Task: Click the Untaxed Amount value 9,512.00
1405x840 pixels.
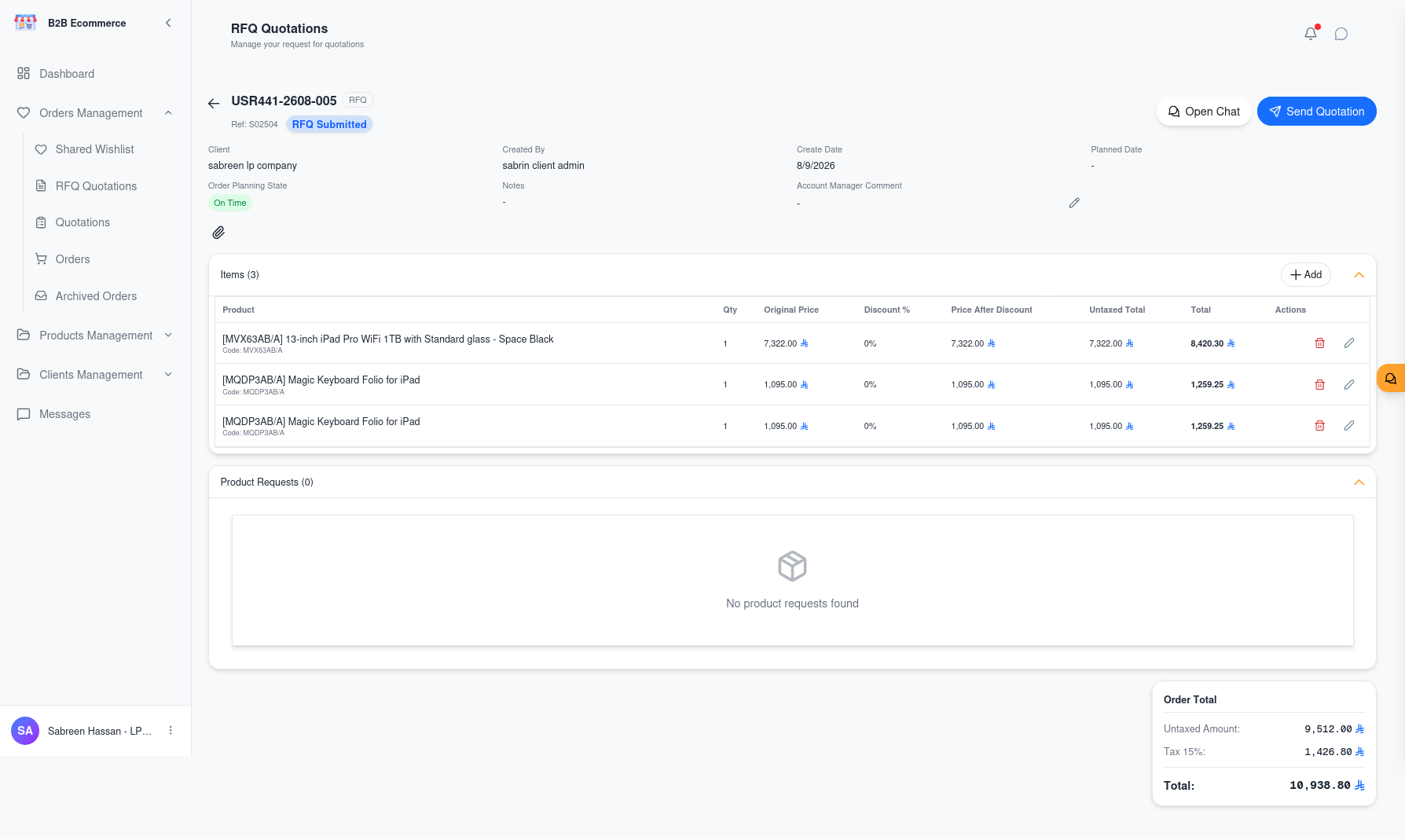Action: coord(1334,729)
